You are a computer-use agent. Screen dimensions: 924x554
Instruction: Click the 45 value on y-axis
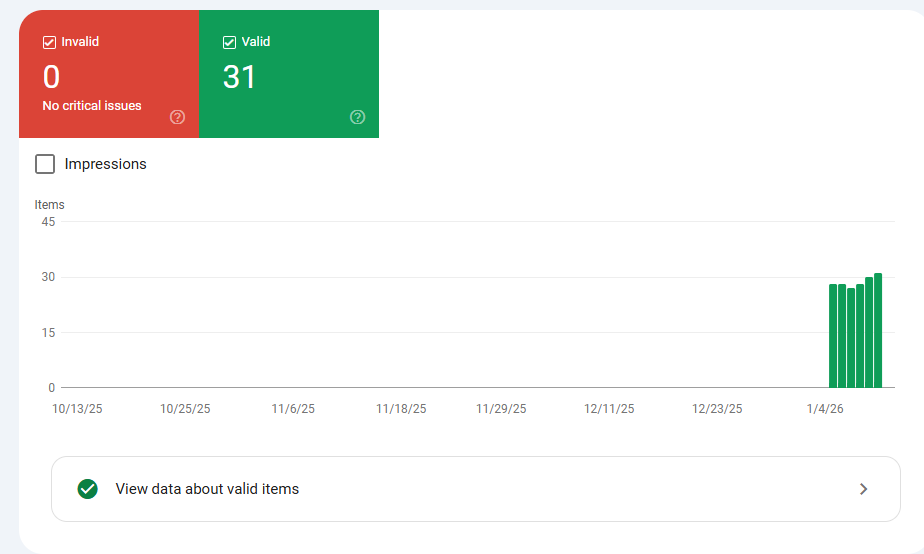tap(48, 222)
